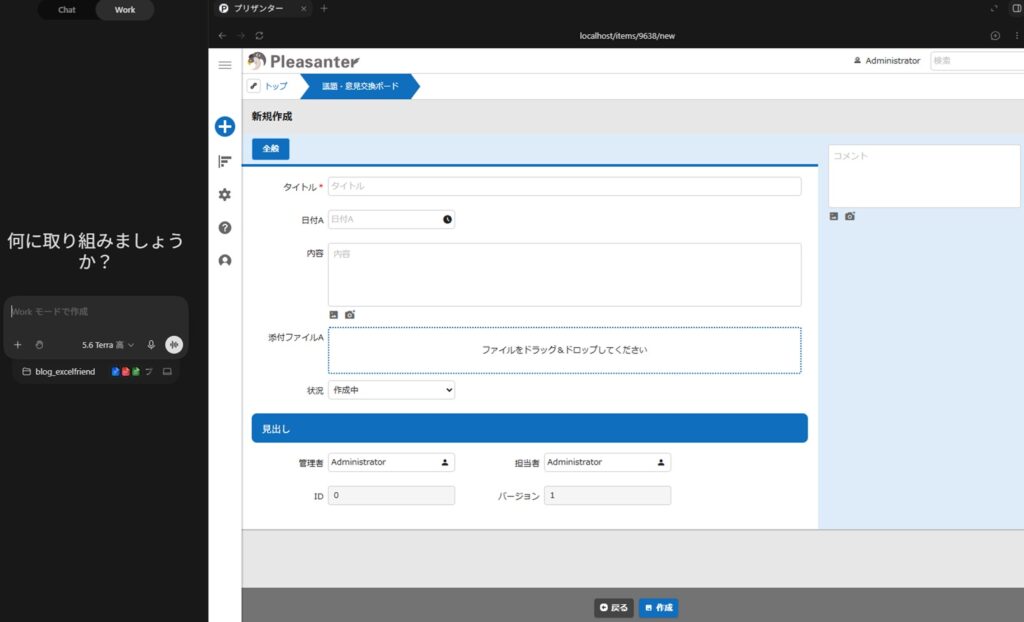The height and width of the screenshot is (622, 1024).
Task: Open the settings gear in sidebar
Action: [225, 194]
